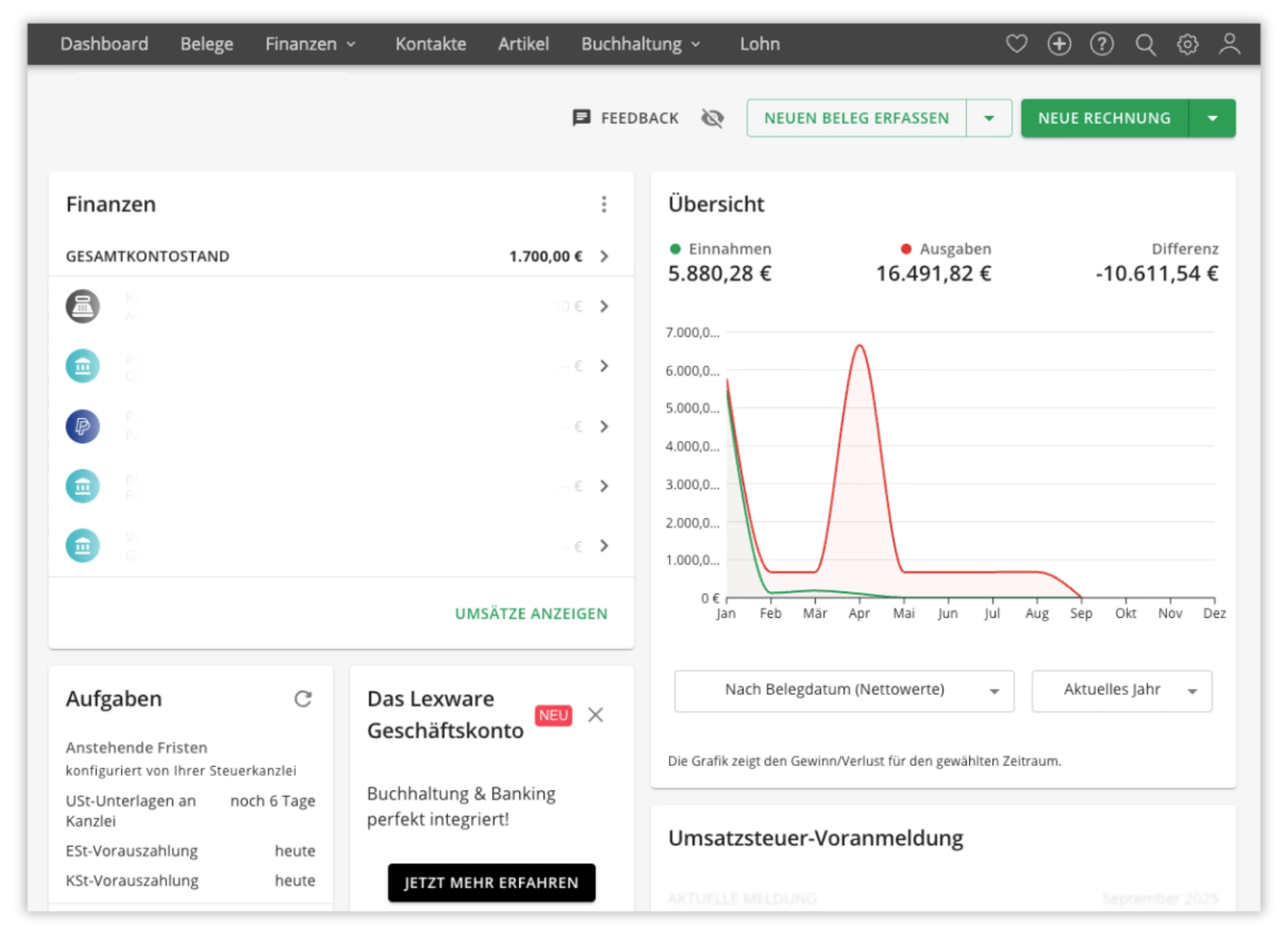Click green Einnahmen legend dot
Image resolution: width=1288 pixels, height=935 pixels.
pyautogui.click(x=676, y=249)
